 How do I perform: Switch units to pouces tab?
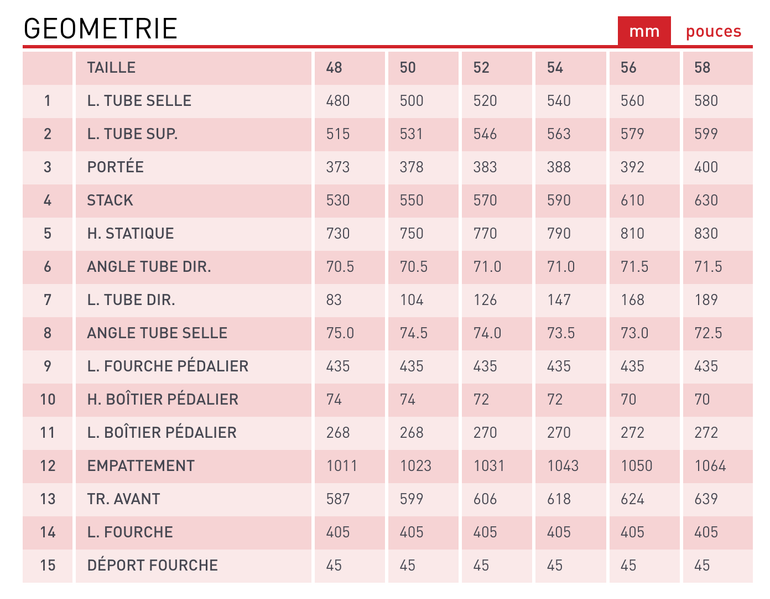coord(713,31)
